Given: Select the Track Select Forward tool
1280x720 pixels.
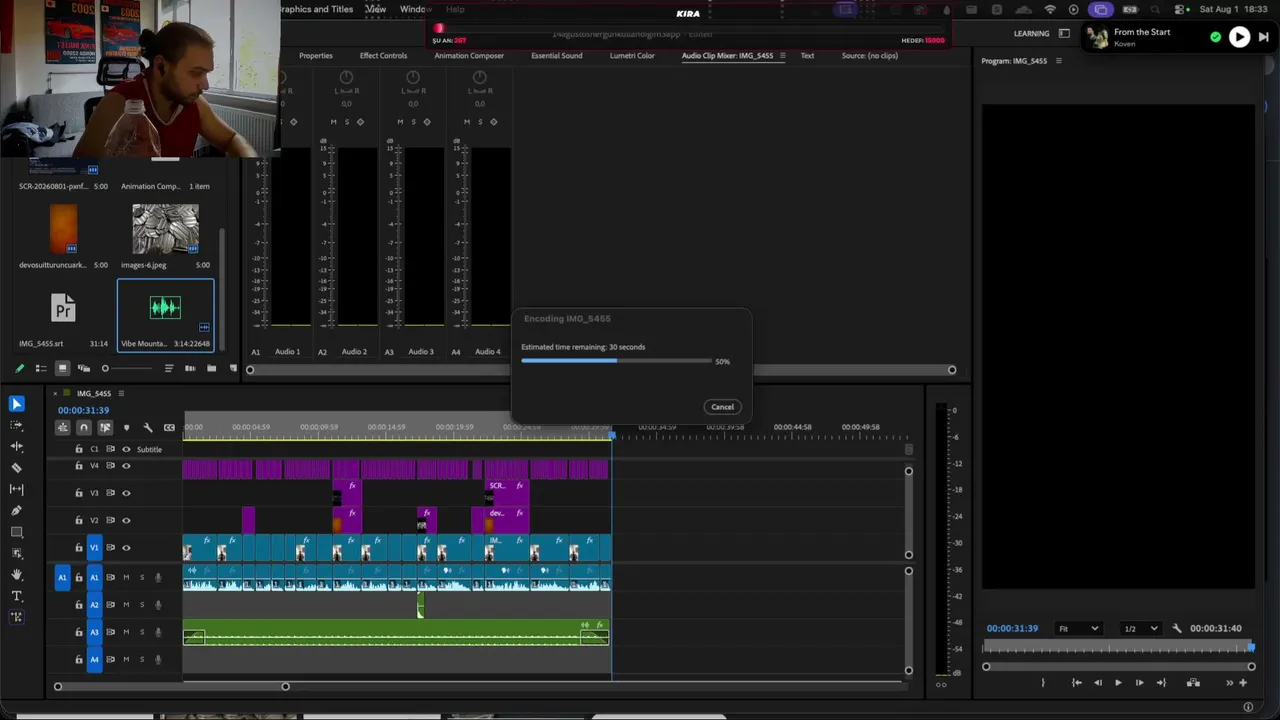Looking at the screenshot, I should tap(17, 425).
